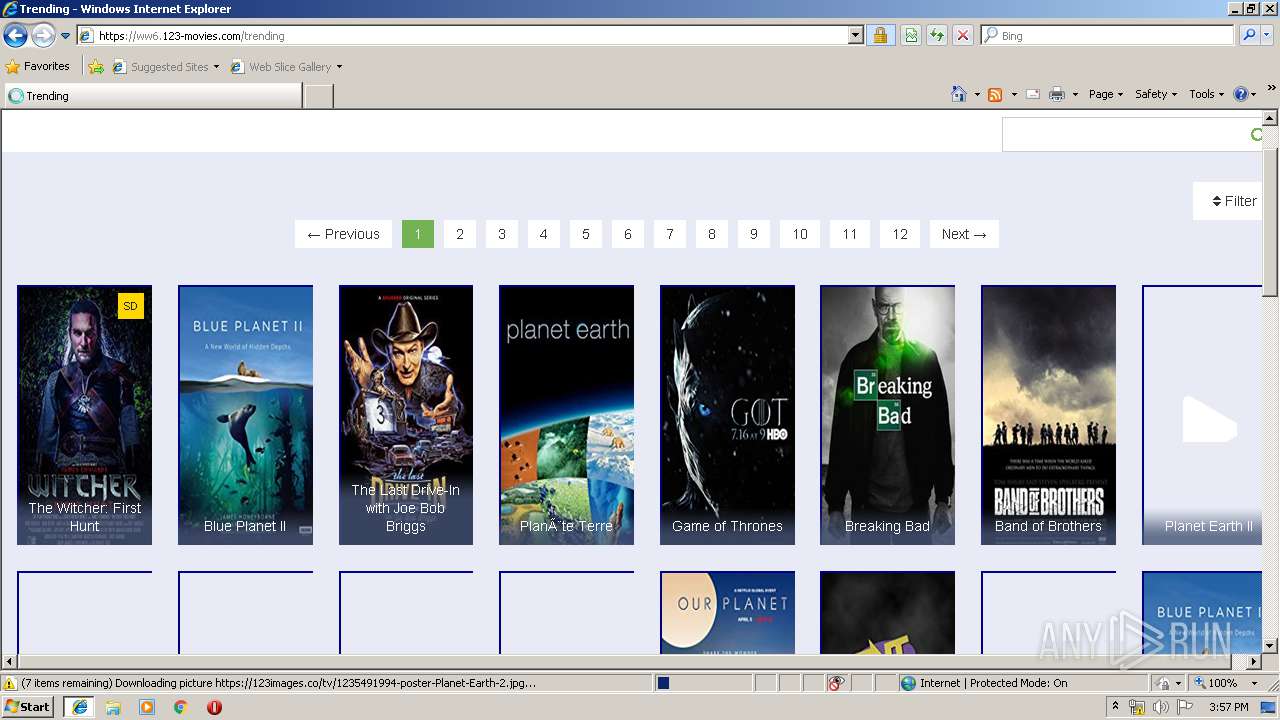This screenshot has height=720, width=1280.
Task: Open the Page menu
Action: [x=1106, y=94]
